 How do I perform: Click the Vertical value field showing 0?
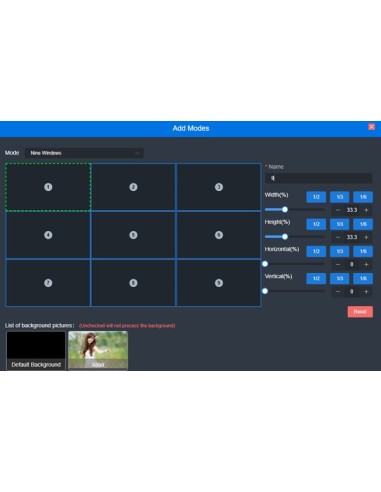352,291
